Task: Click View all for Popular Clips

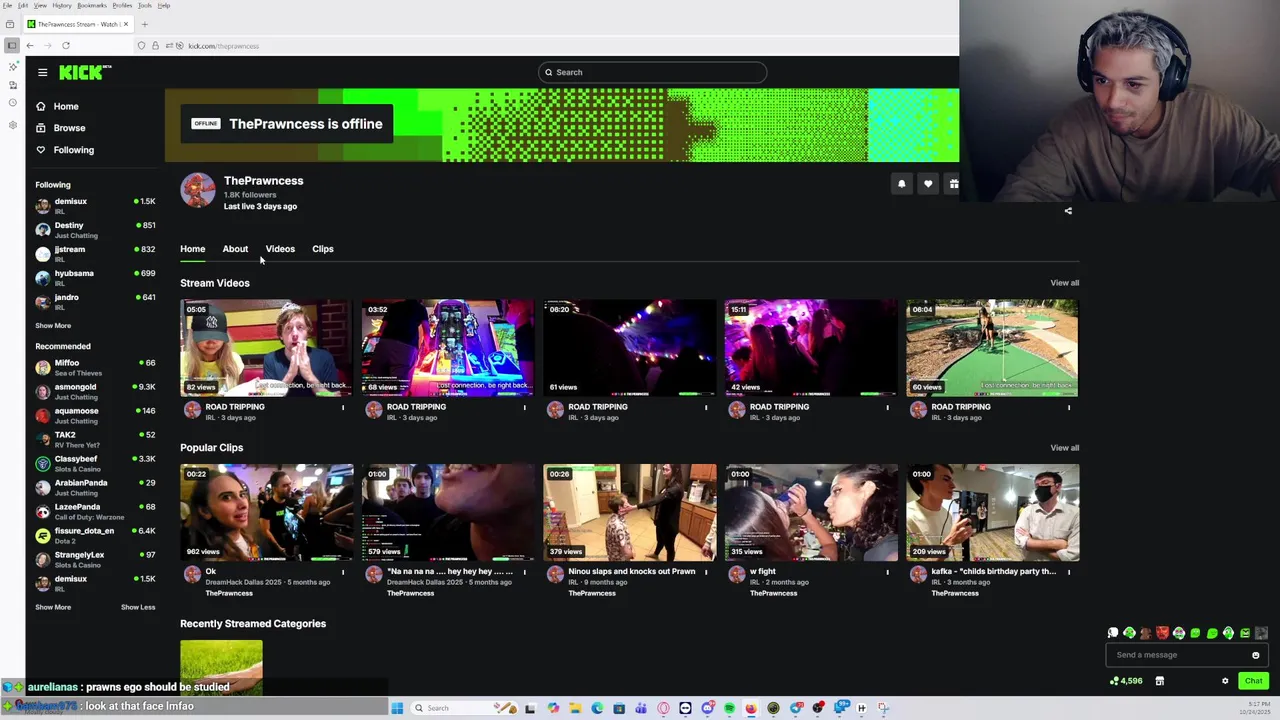Action: pos(1064,448)
